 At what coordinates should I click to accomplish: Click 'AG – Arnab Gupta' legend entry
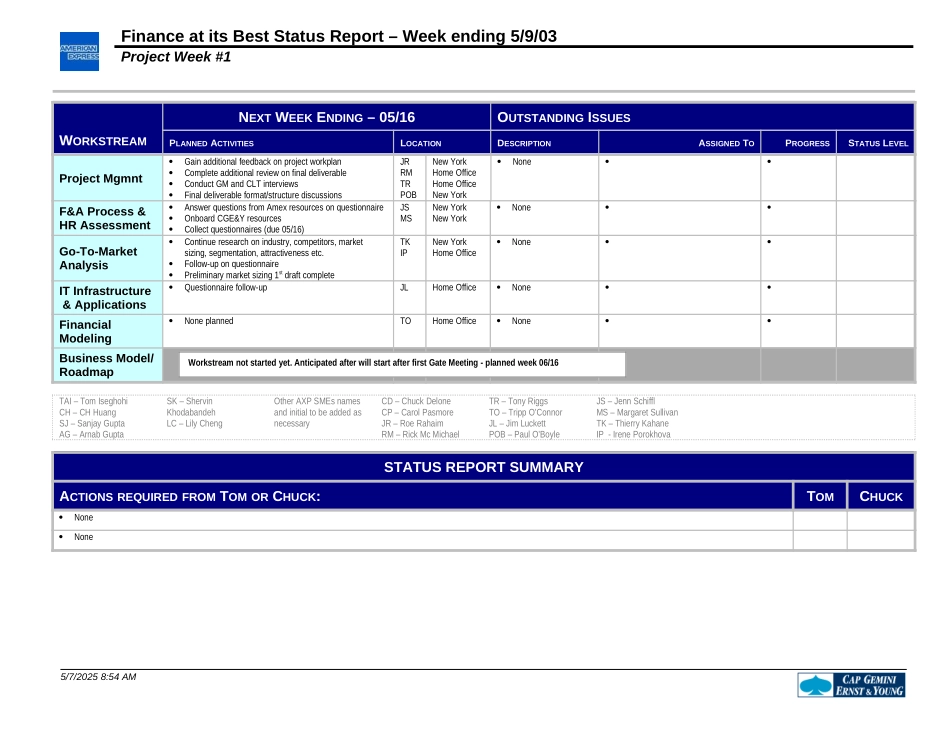click(x=91, y=434)
